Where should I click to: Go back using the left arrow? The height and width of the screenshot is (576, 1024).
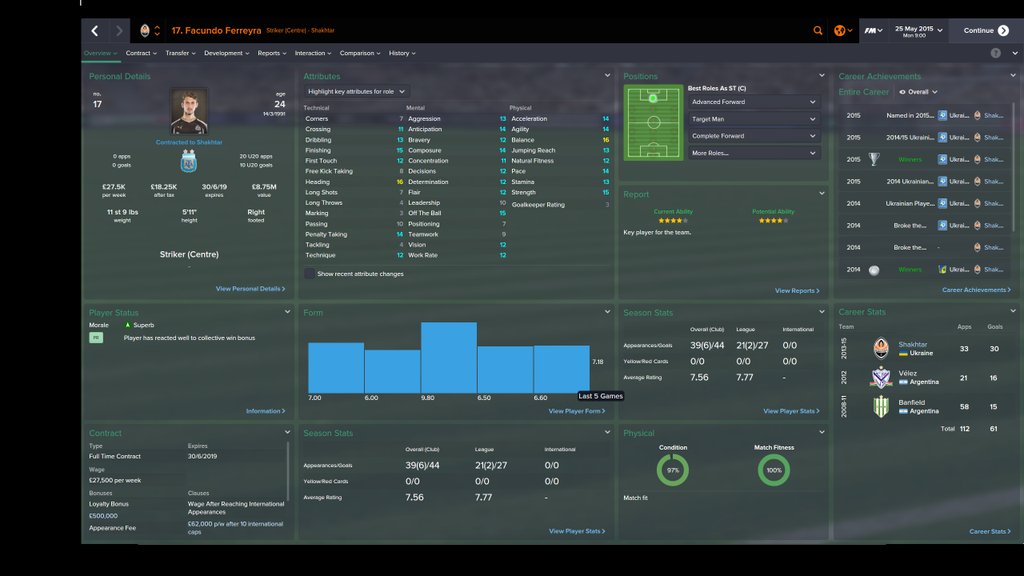pos(95,31)
